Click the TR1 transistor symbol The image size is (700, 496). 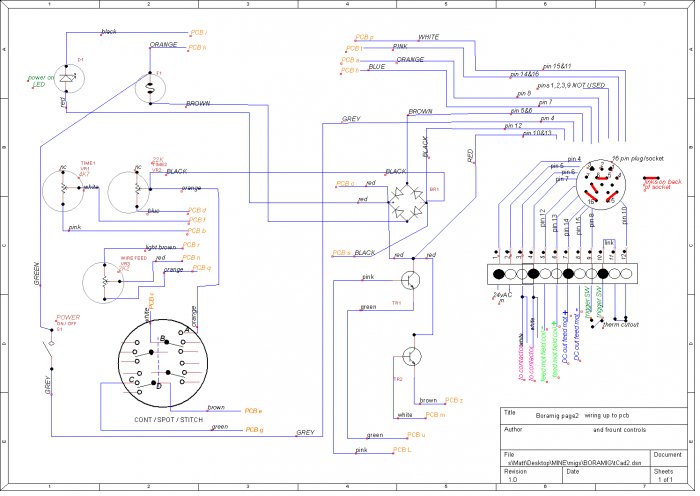click(x=411, y=283)
